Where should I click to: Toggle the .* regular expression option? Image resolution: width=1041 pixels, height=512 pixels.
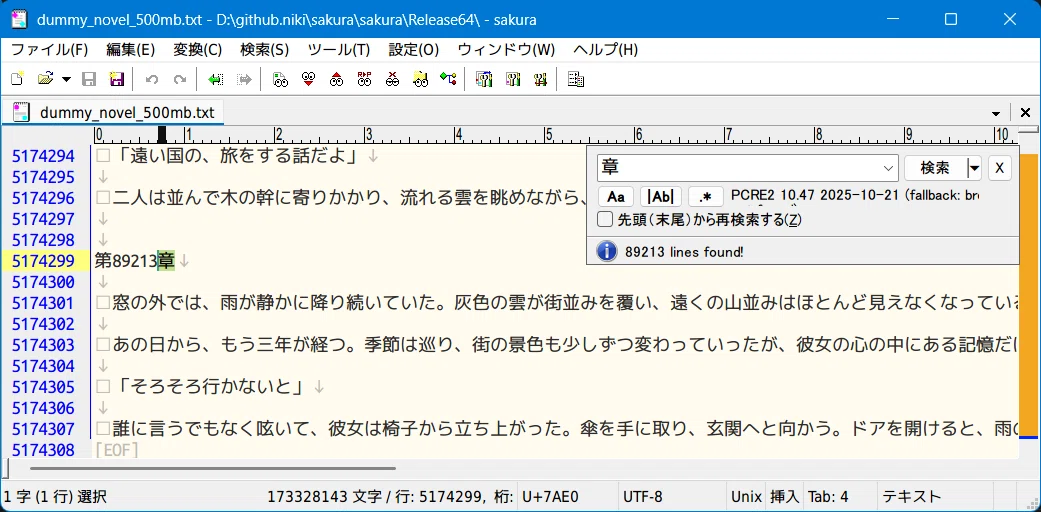click(x=706, y=197)
